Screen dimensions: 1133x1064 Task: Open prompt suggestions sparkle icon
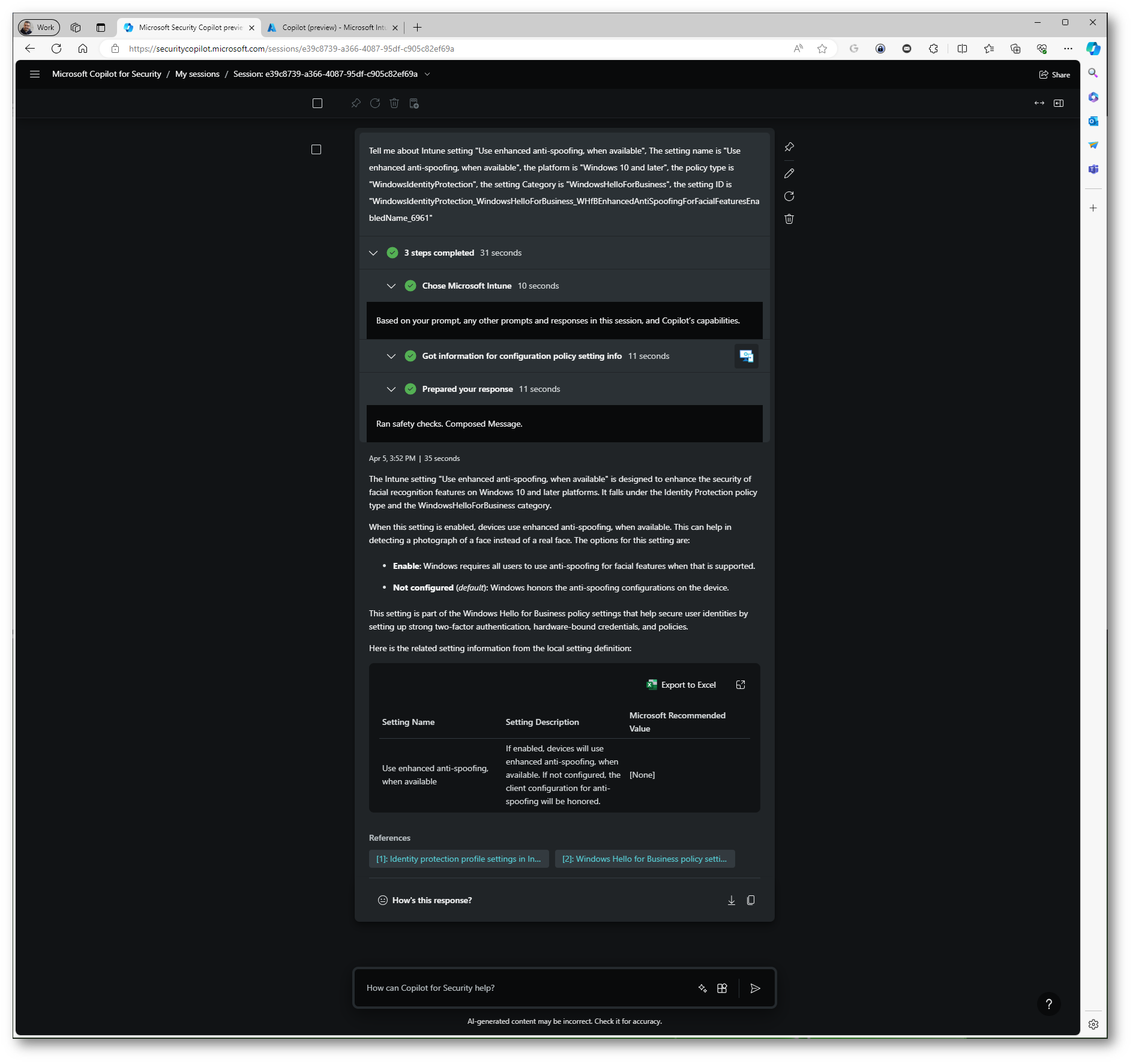[703, 988]
